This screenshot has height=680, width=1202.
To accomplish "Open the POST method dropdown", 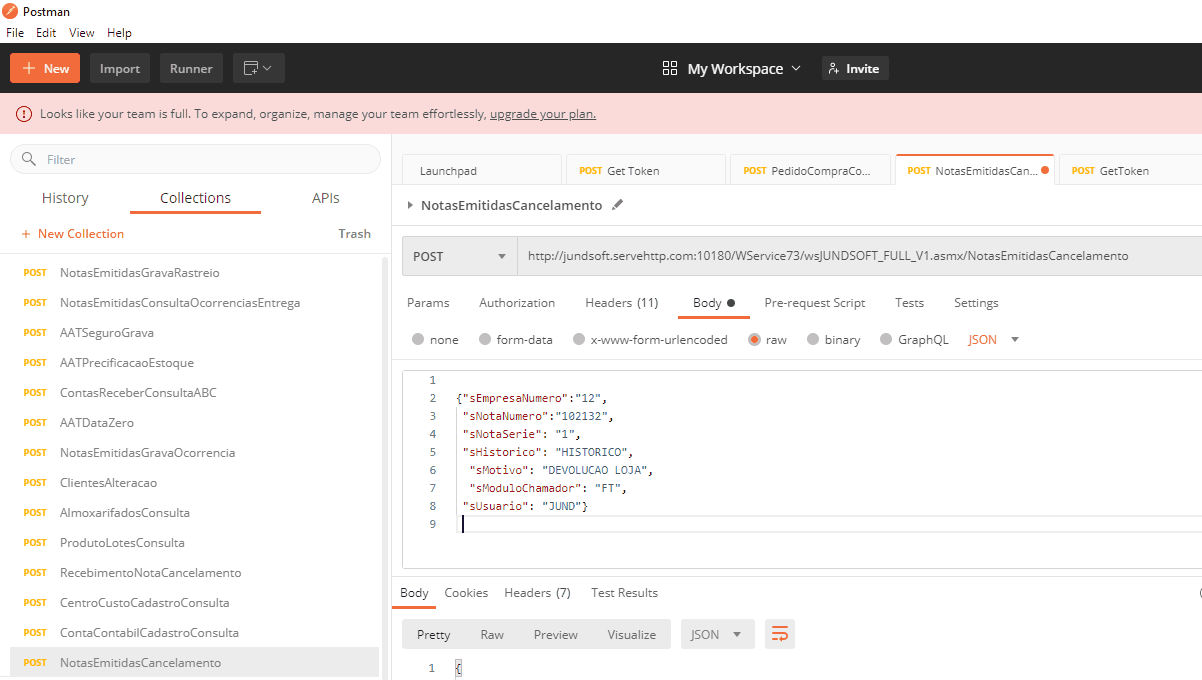I will [x=459, y=256].
